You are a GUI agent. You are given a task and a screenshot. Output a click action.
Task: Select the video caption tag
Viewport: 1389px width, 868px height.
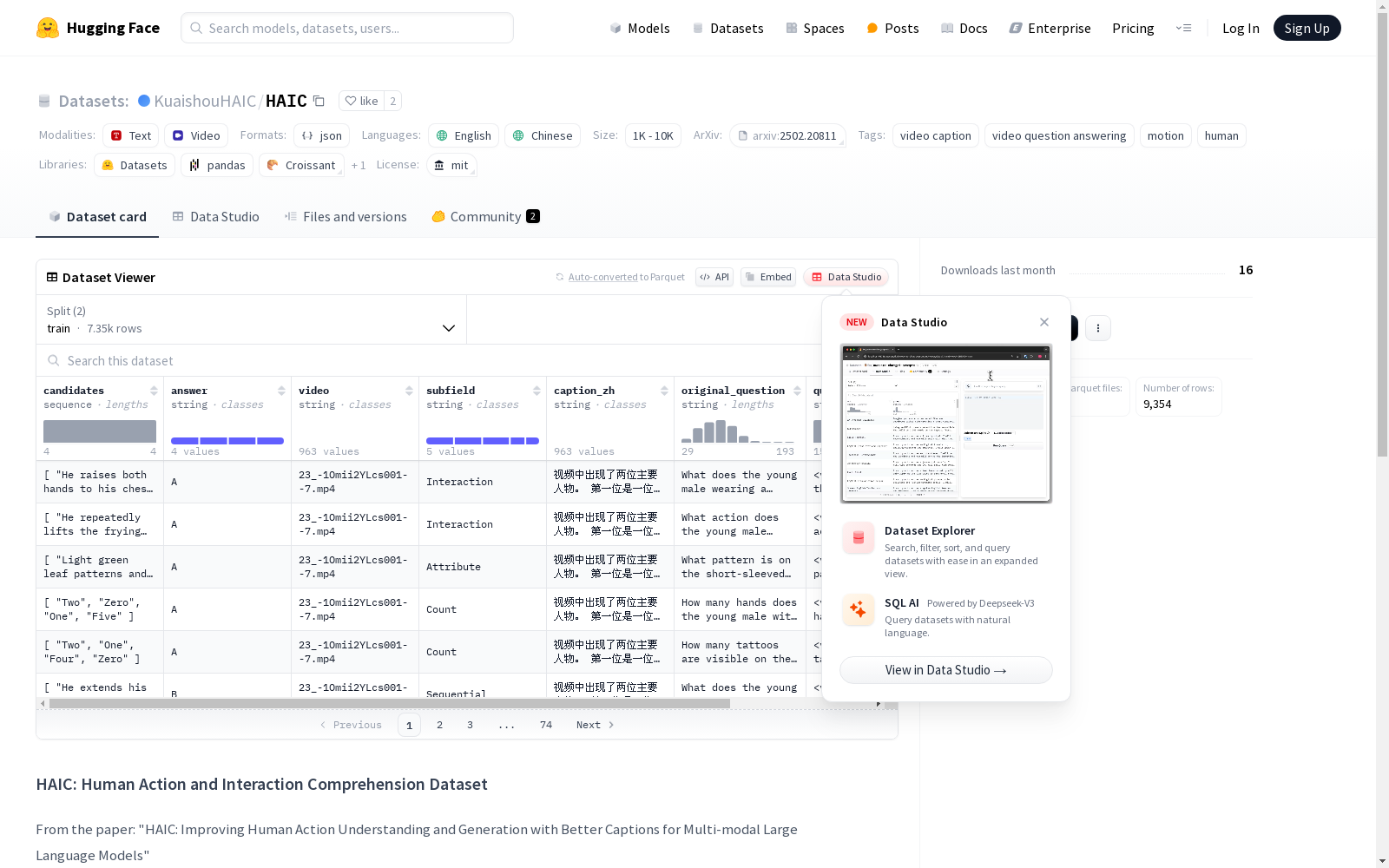click(936, 135)
